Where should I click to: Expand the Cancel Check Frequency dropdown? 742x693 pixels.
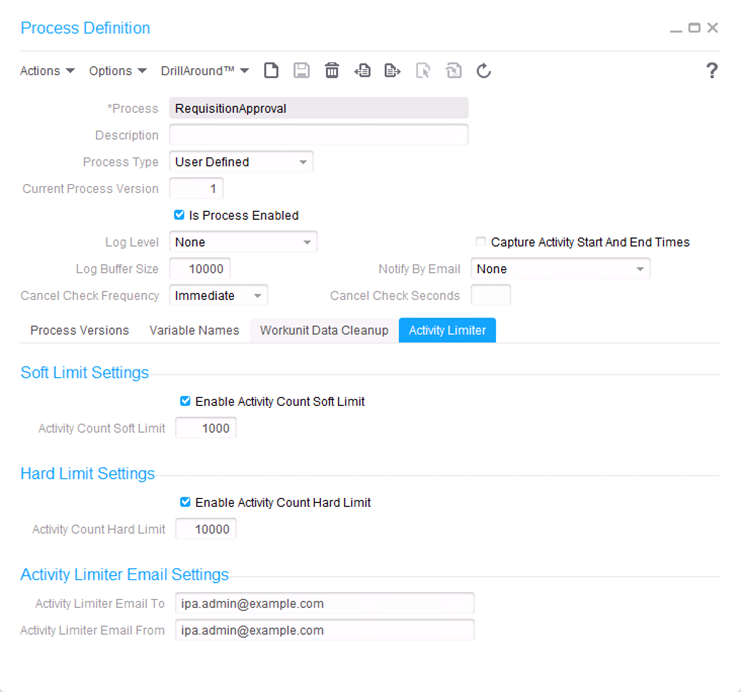257,296
